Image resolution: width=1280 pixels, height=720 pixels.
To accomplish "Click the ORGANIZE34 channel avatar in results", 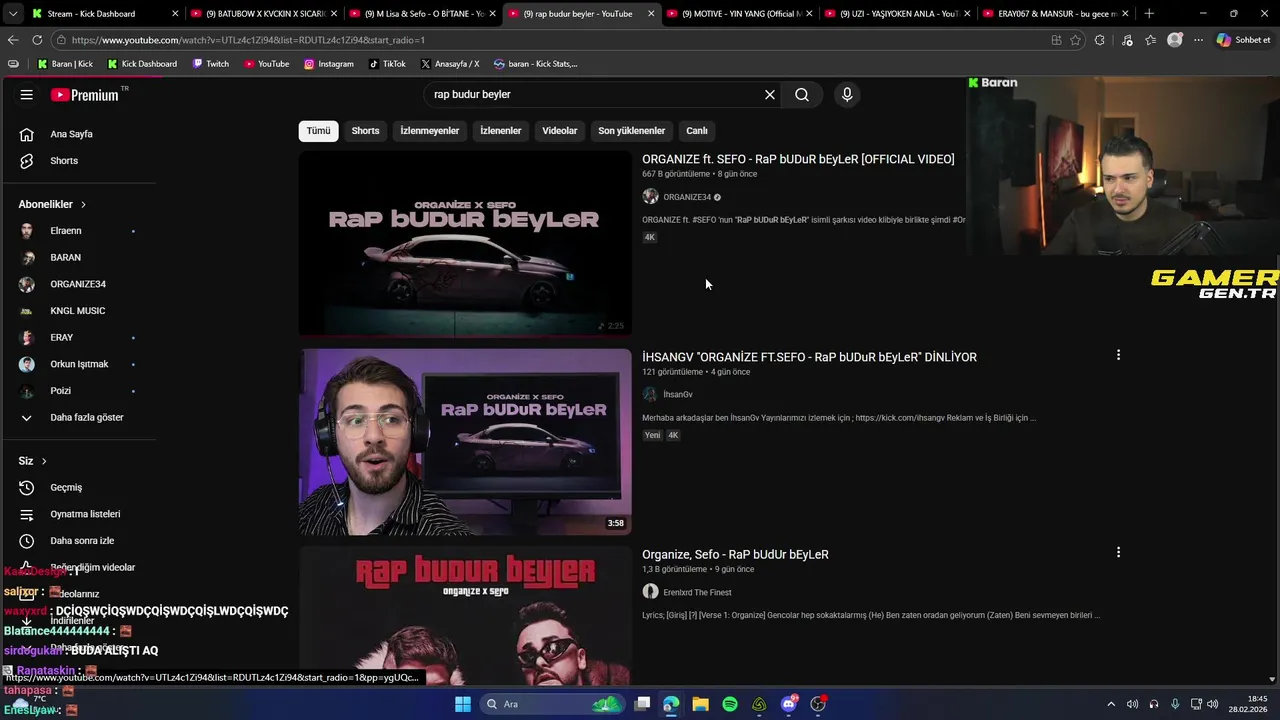I will tap(650, 197).
